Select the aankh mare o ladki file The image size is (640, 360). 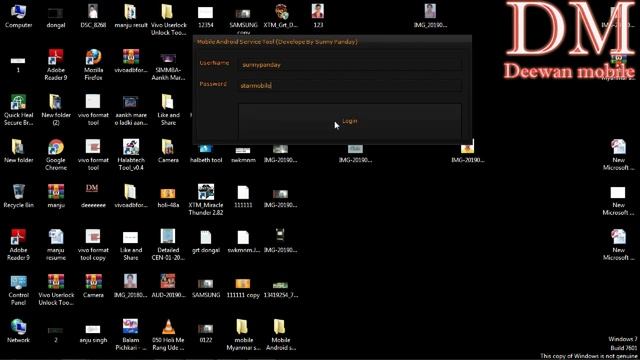131,110
